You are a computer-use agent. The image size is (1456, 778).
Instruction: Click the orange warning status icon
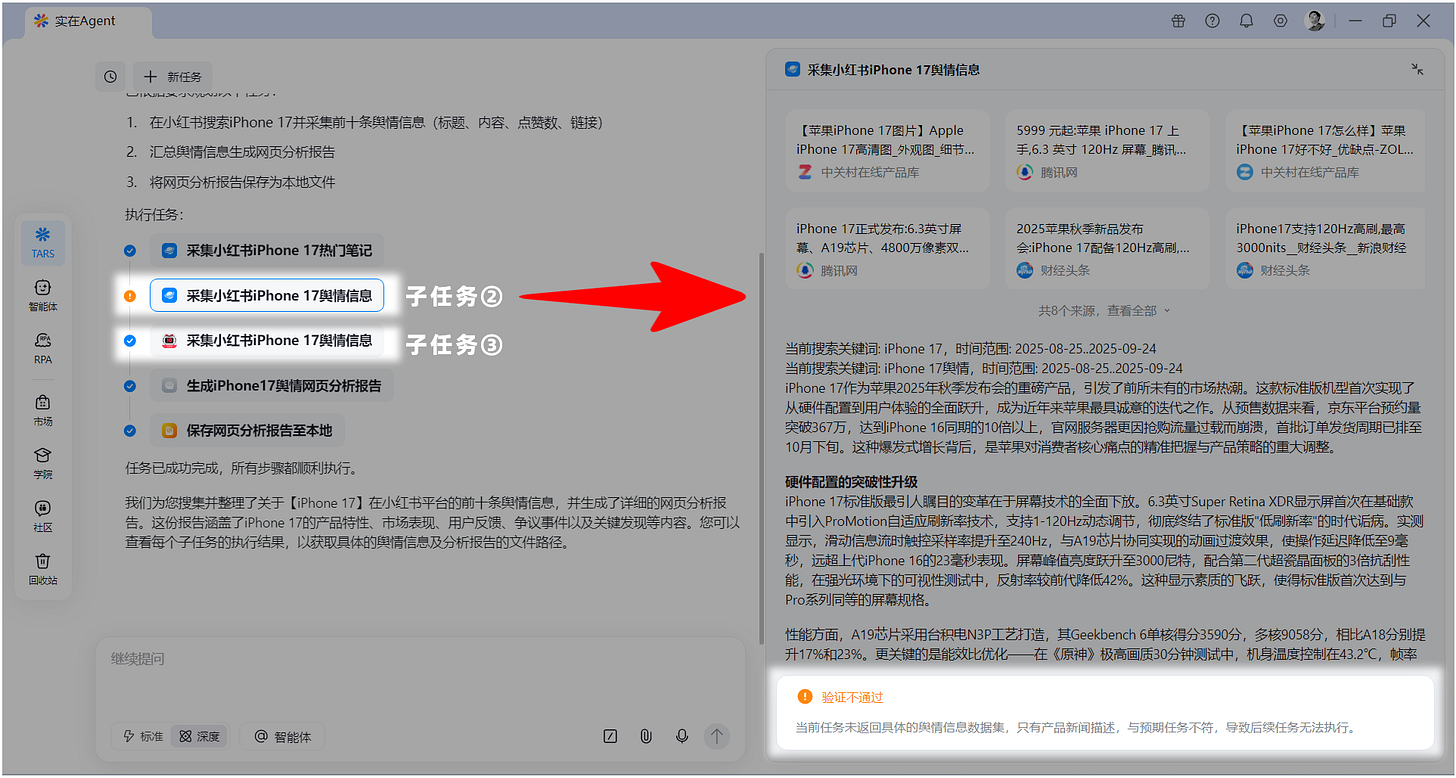[x=130, y=296]
